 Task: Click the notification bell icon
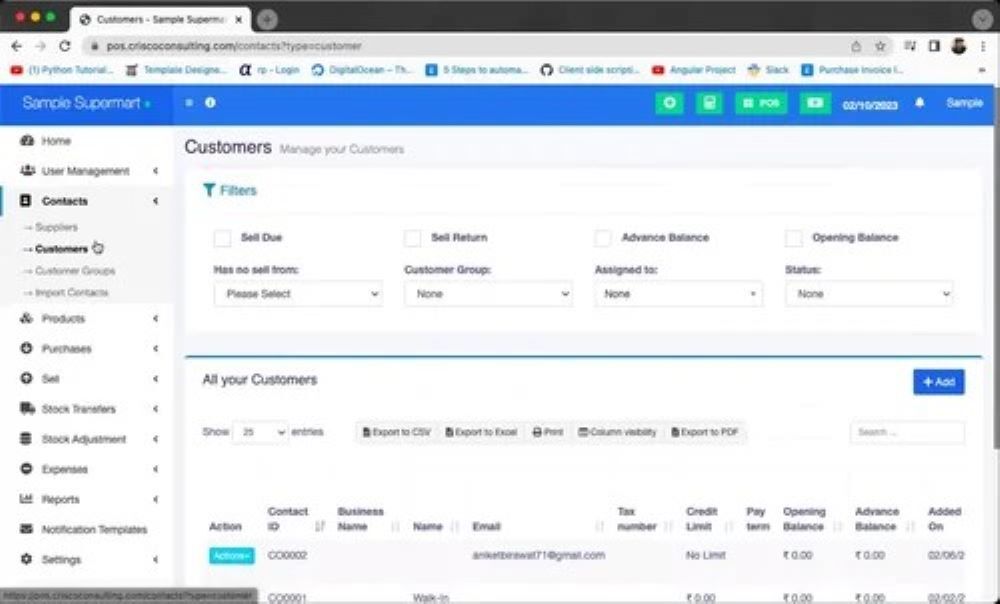919,103
